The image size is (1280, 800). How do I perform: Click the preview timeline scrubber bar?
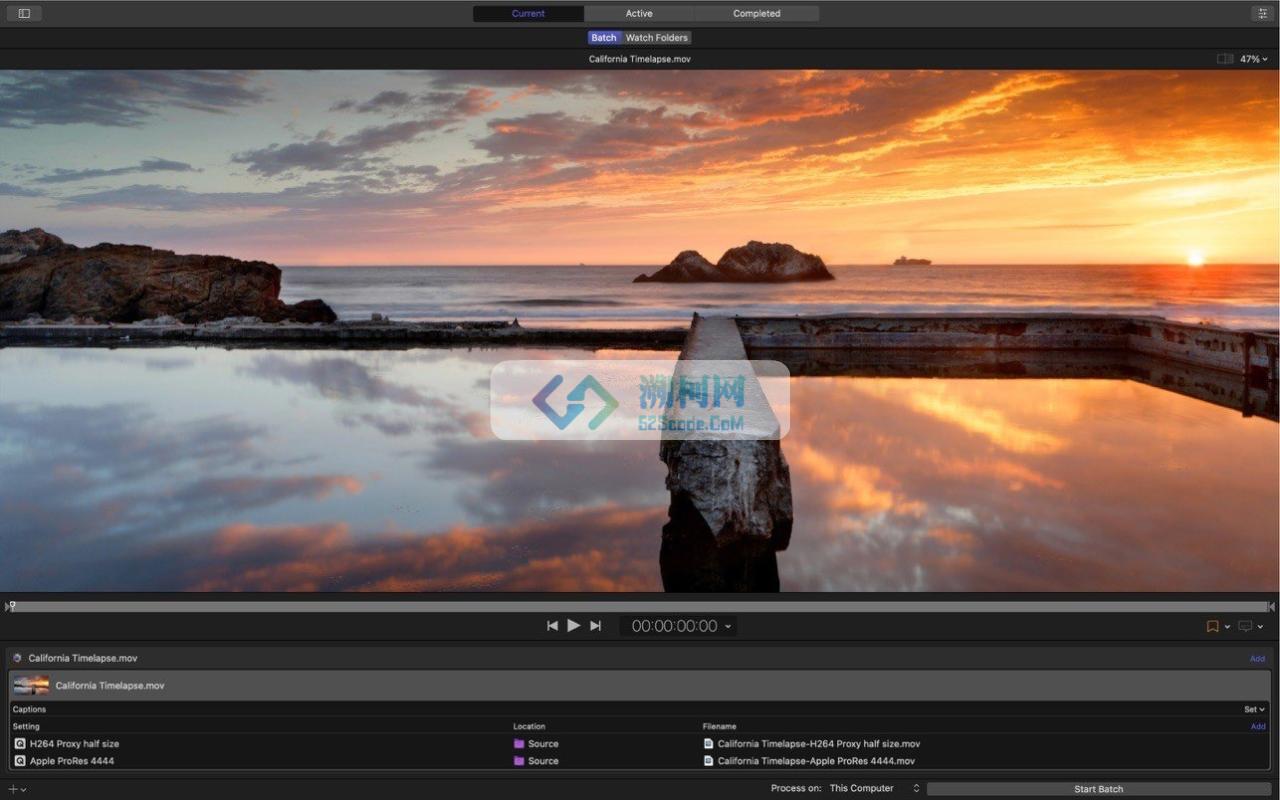(x=640, y=606)
